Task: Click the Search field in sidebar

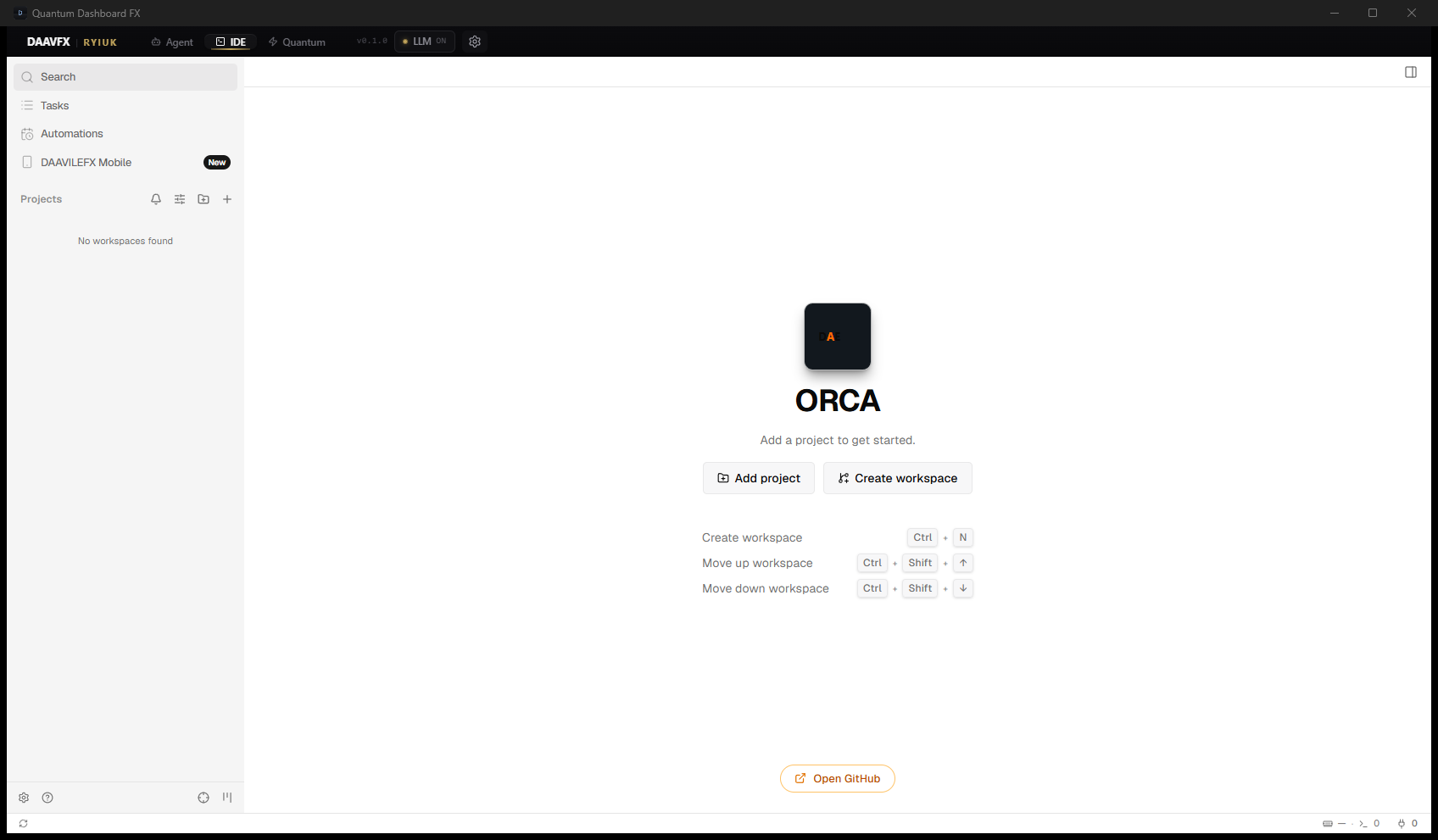Action: [x=125, y=77]
